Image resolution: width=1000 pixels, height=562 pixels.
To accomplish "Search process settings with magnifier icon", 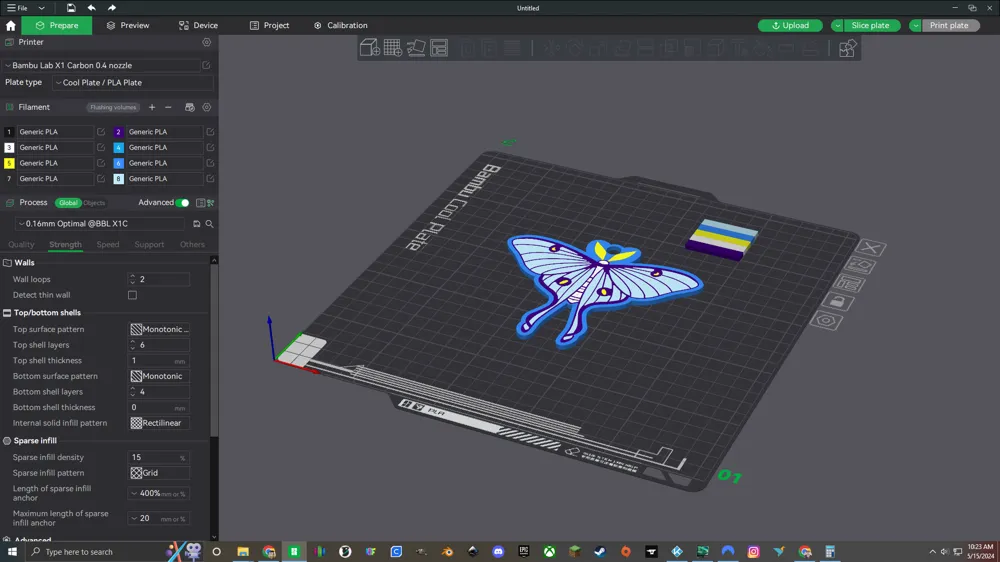I will click(x=209, y=224).
